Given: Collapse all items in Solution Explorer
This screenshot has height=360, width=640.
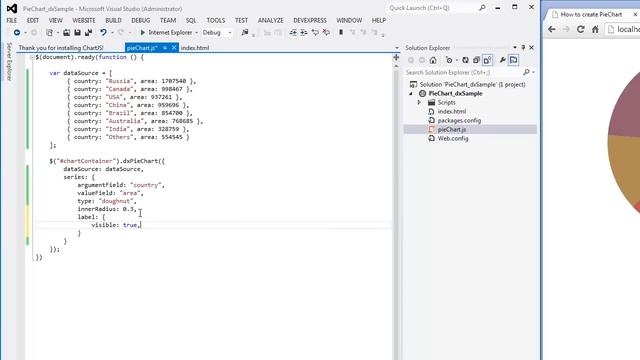Looking at the screenshot, I should (x=476, y=60).
